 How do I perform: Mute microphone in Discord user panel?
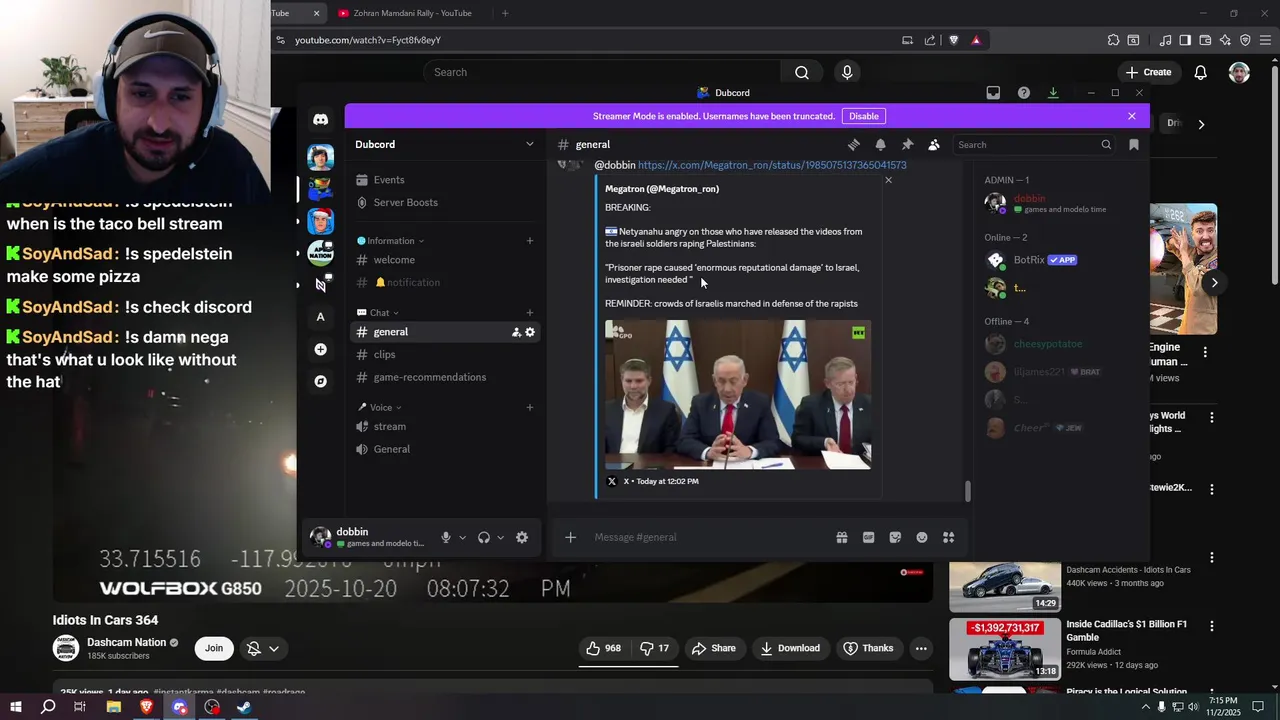(446, 537)
